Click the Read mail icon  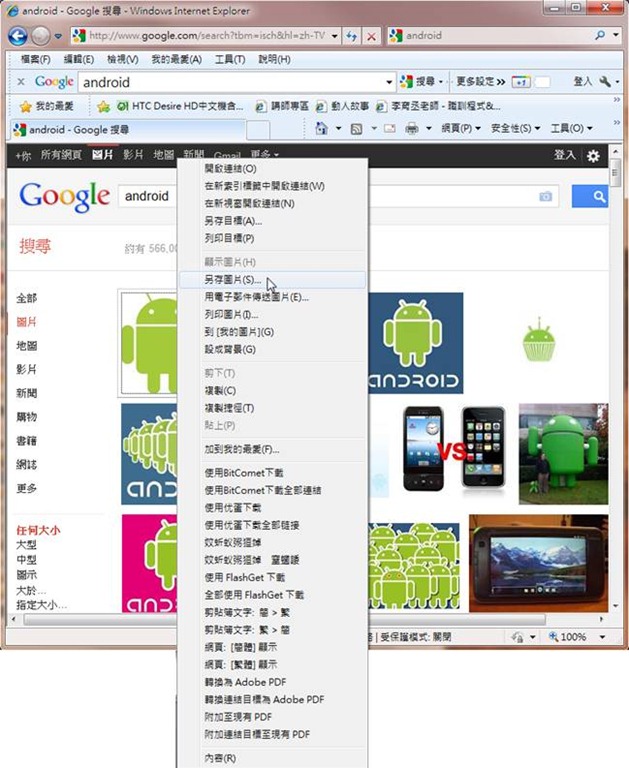click(389, 129)
